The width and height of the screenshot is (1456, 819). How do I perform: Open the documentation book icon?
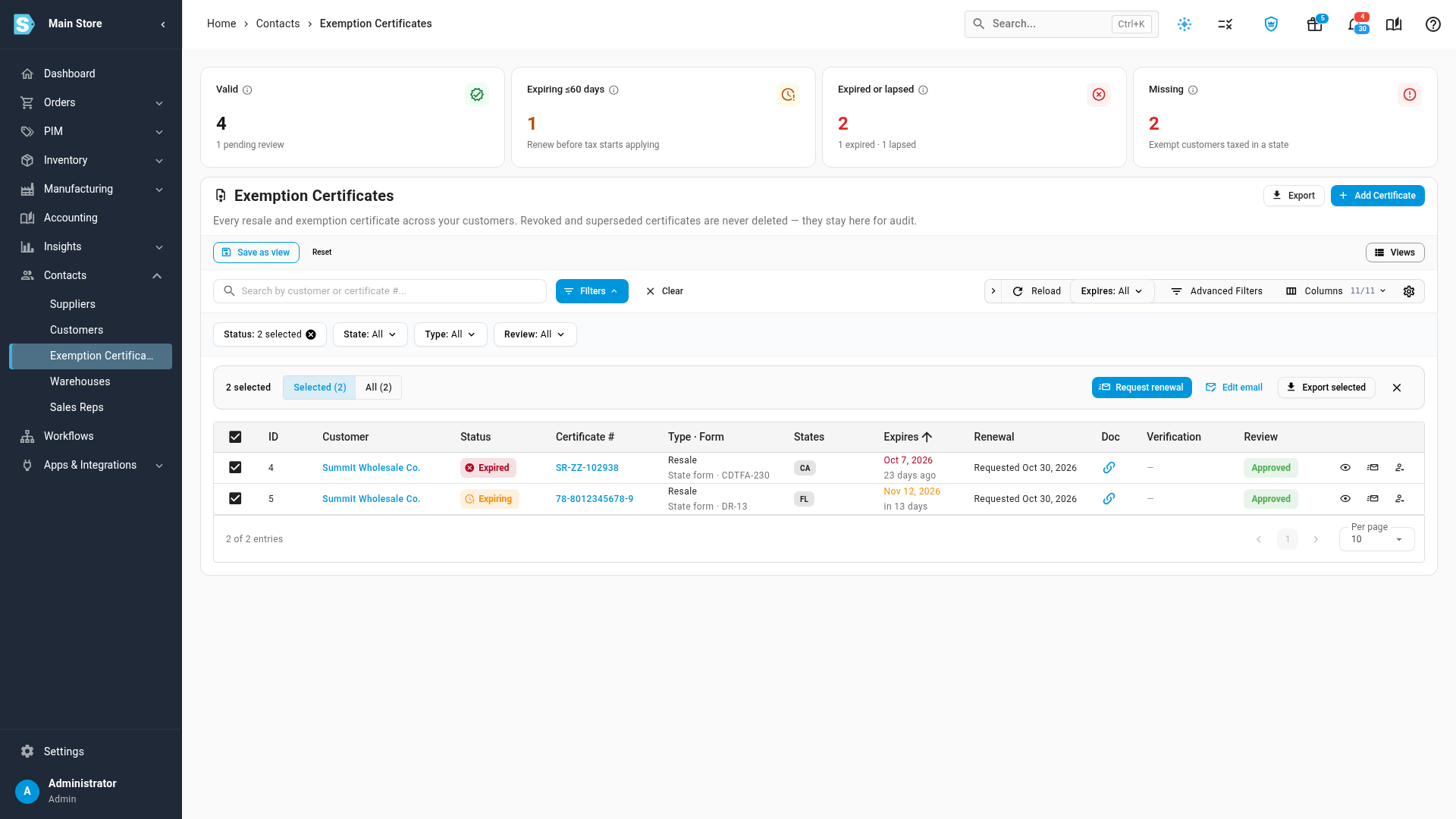(1394, 24)
